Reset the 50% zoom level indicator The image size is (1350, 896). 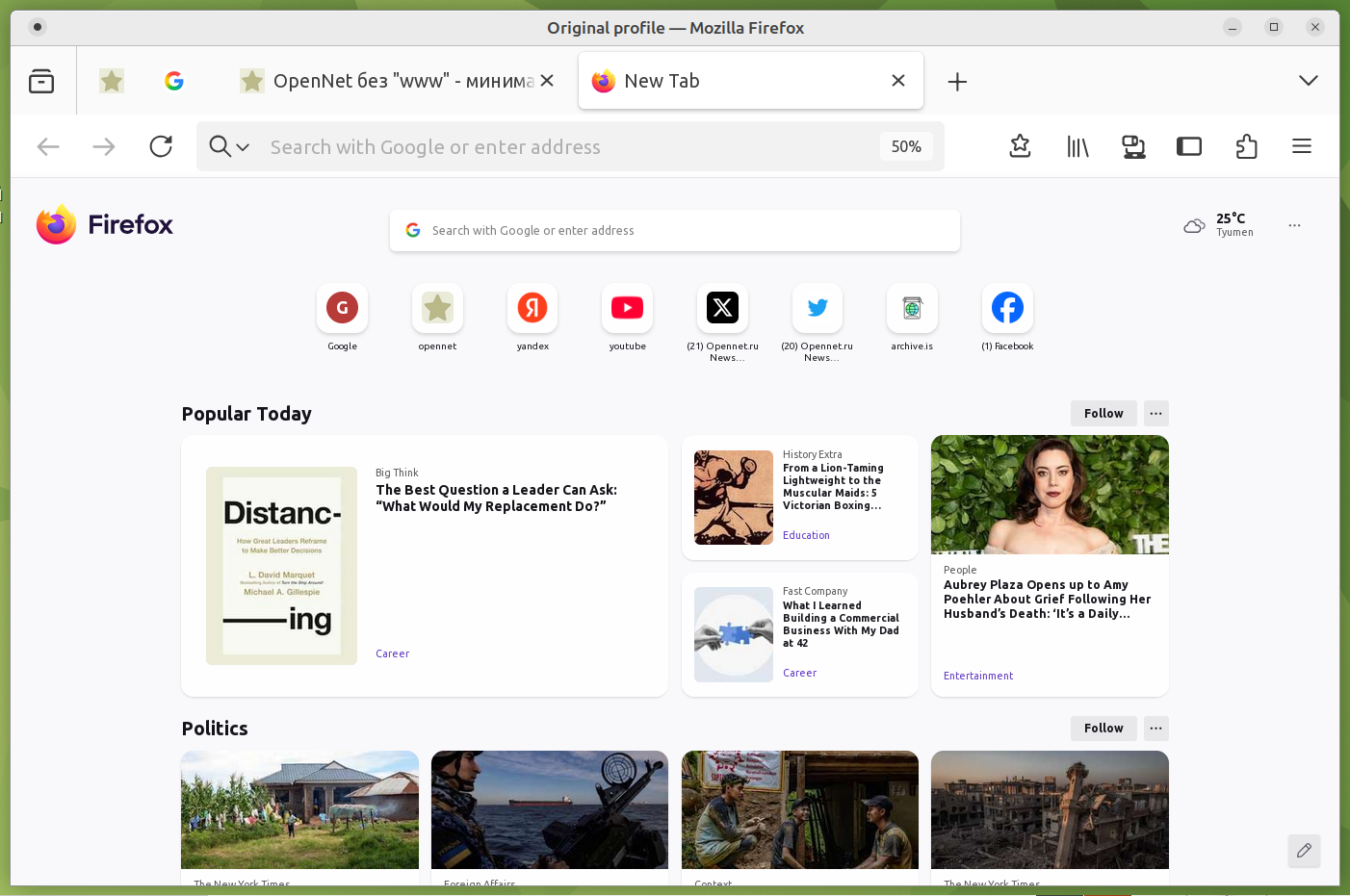pos(905,146)
